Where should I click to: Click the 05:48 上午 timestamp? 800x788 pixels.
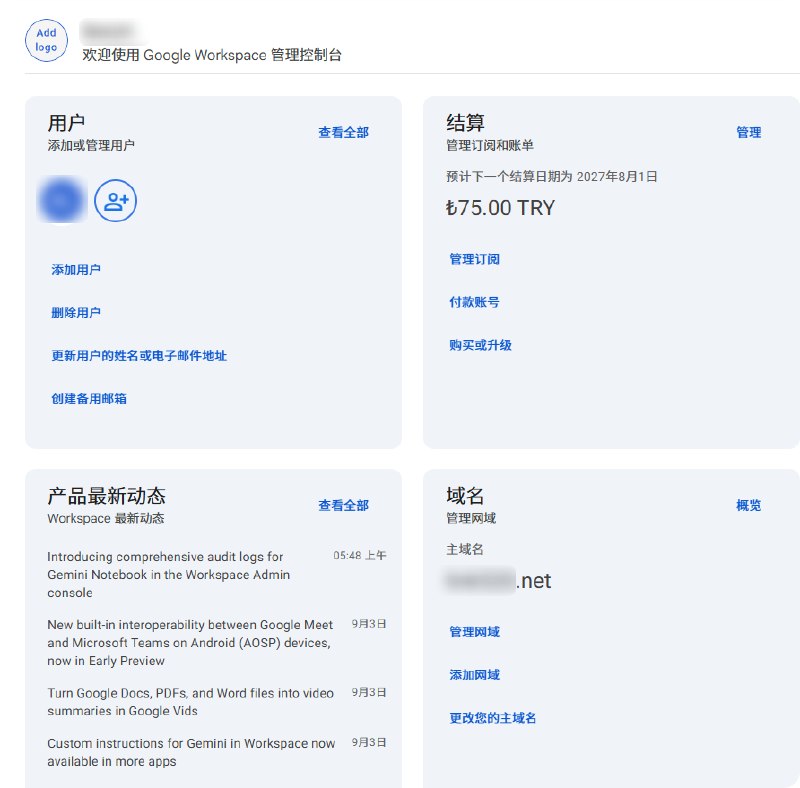[360, 555]
